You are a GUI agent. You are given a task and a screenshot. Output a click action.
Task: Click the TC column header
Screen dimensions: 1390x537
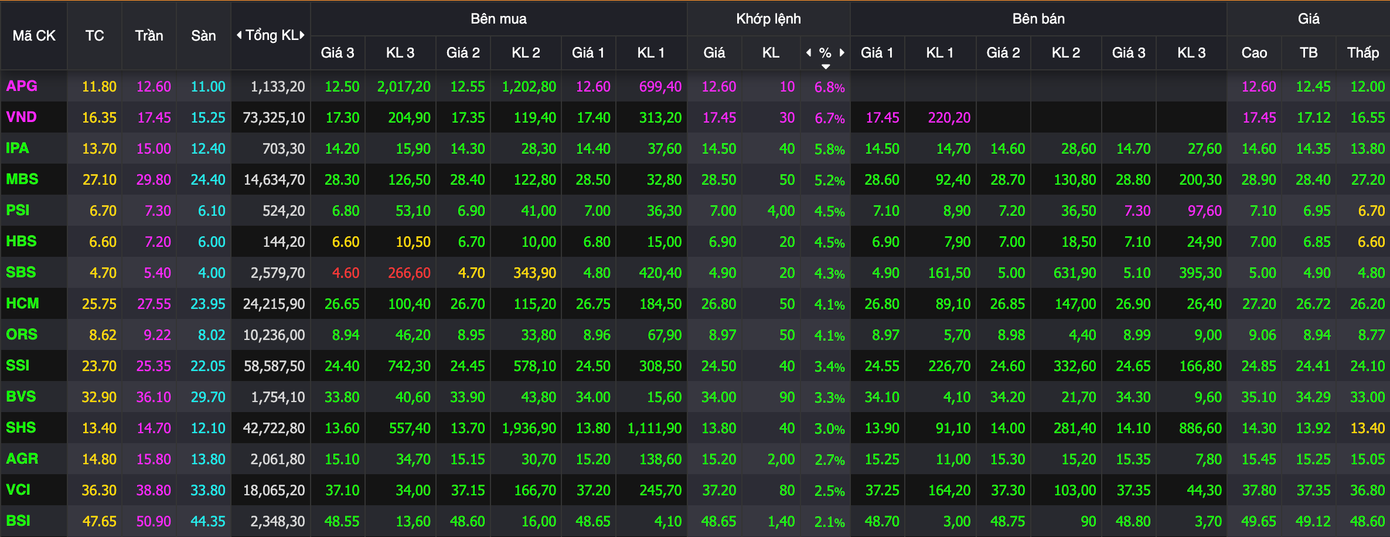(x=94, y=35)
